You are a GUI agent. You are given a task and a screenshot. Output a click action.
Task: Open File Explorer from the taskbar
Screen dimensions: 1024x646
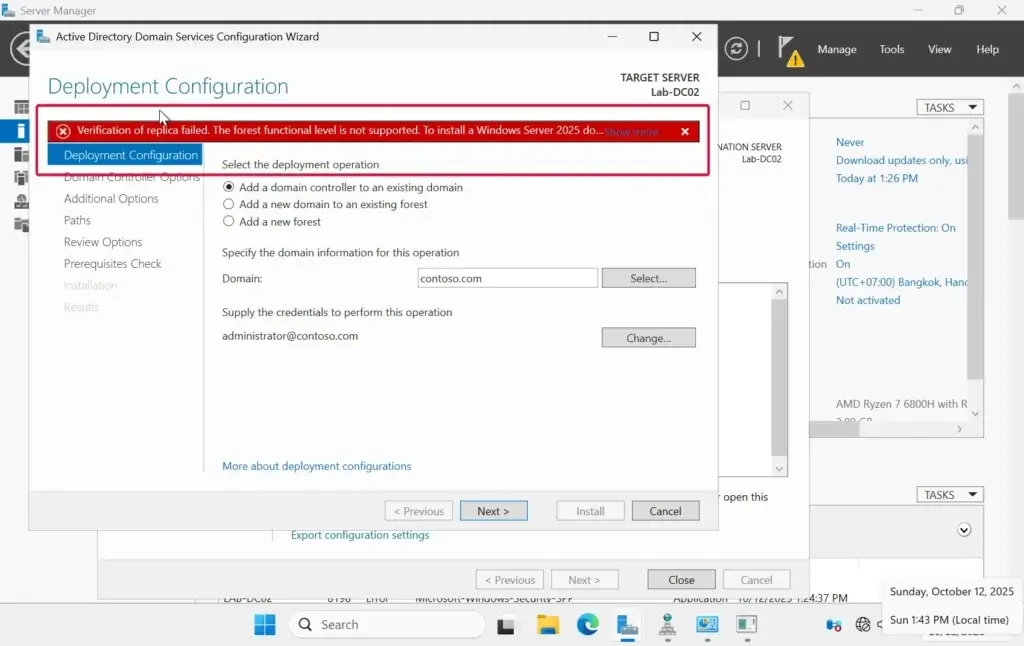coord(547,625)
